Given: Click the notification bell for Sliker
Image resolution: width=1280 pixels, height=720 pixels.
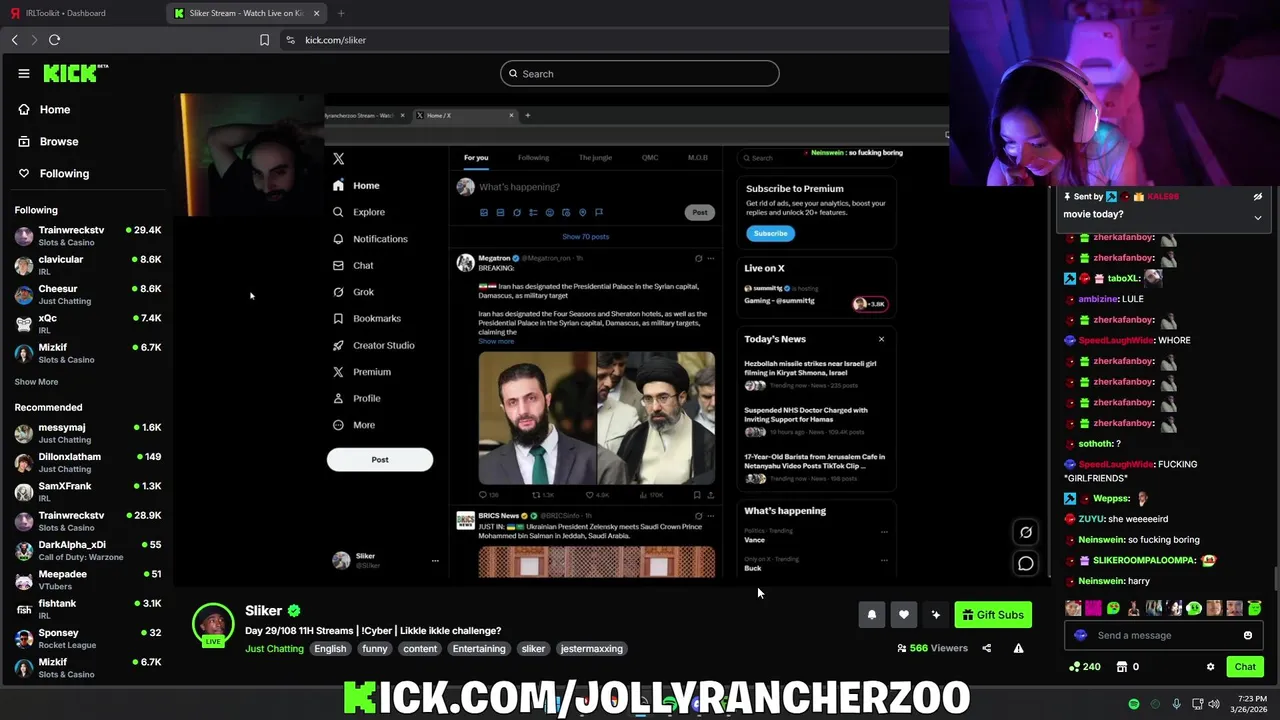Looking at the screenshot, I should (x=871, y=615).
